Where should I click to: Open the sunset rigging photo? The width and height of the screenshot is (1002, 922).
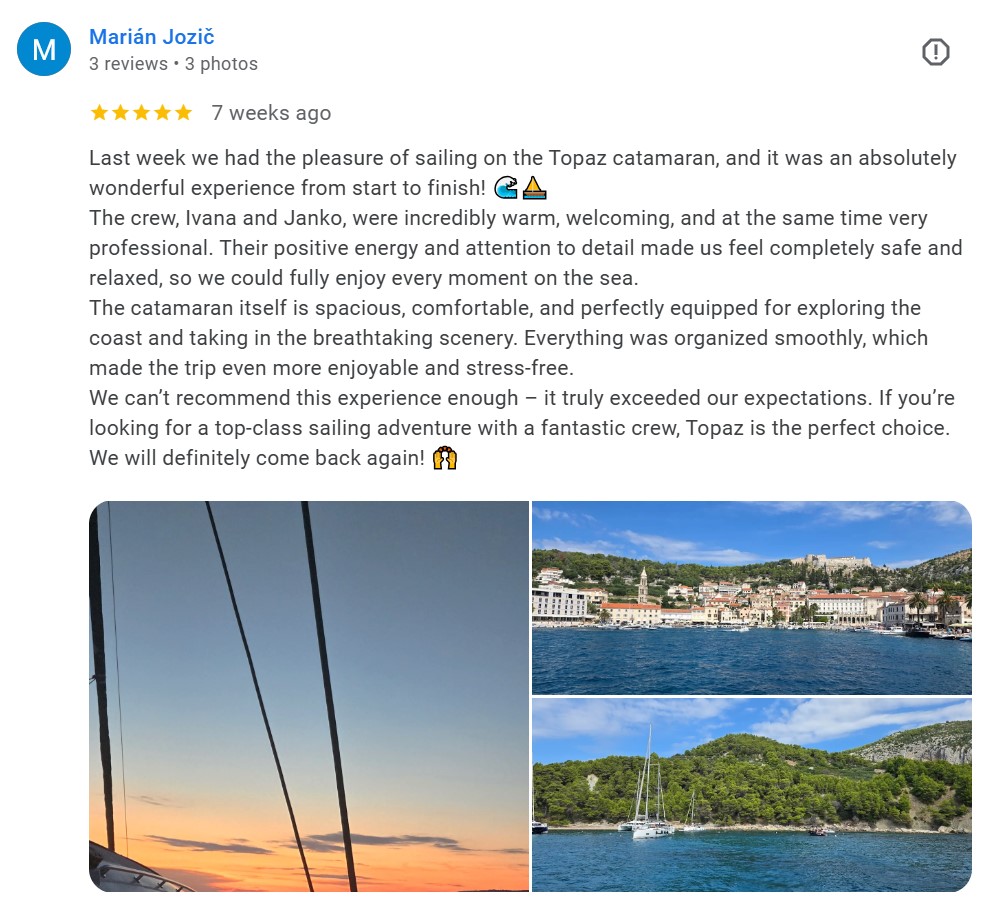coord(308,696)
